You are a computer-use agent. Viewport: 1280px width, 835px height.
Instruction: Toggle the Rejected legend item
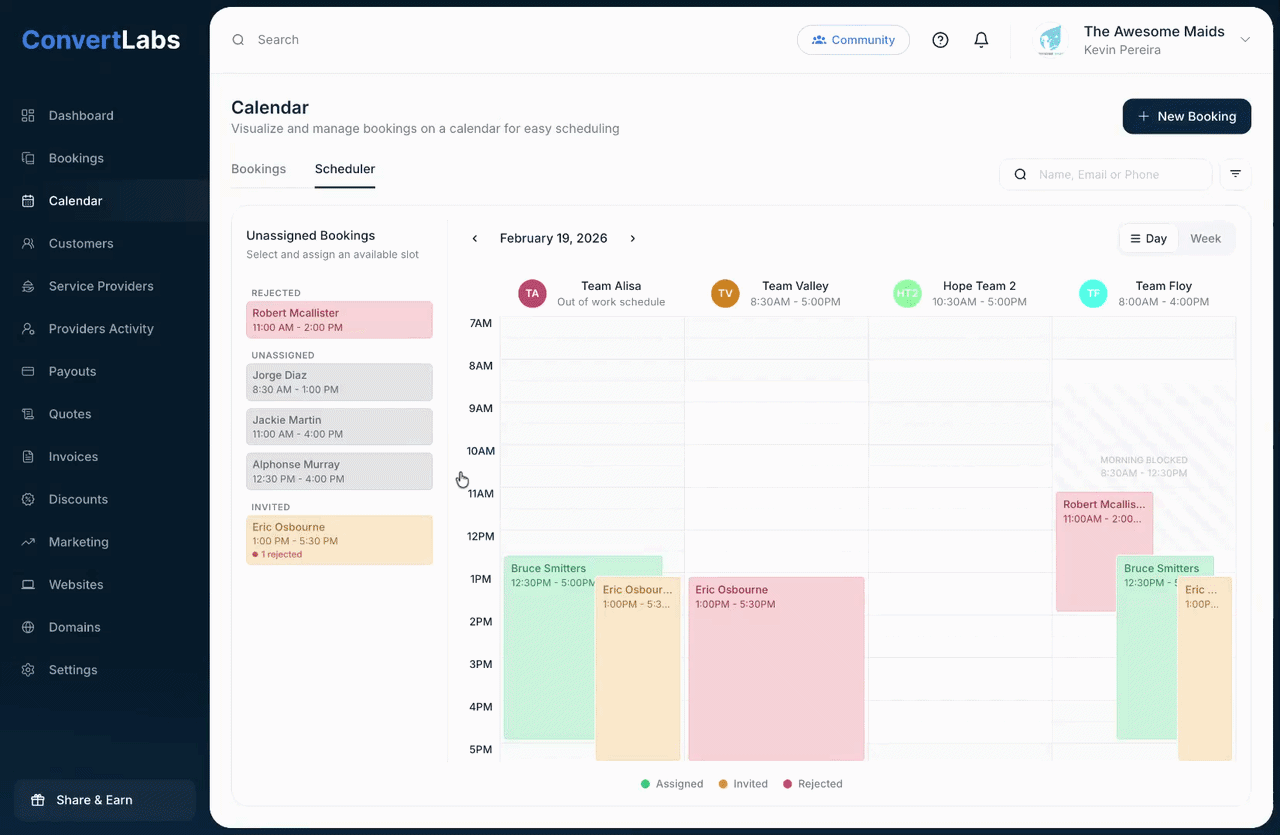(812, 784)
